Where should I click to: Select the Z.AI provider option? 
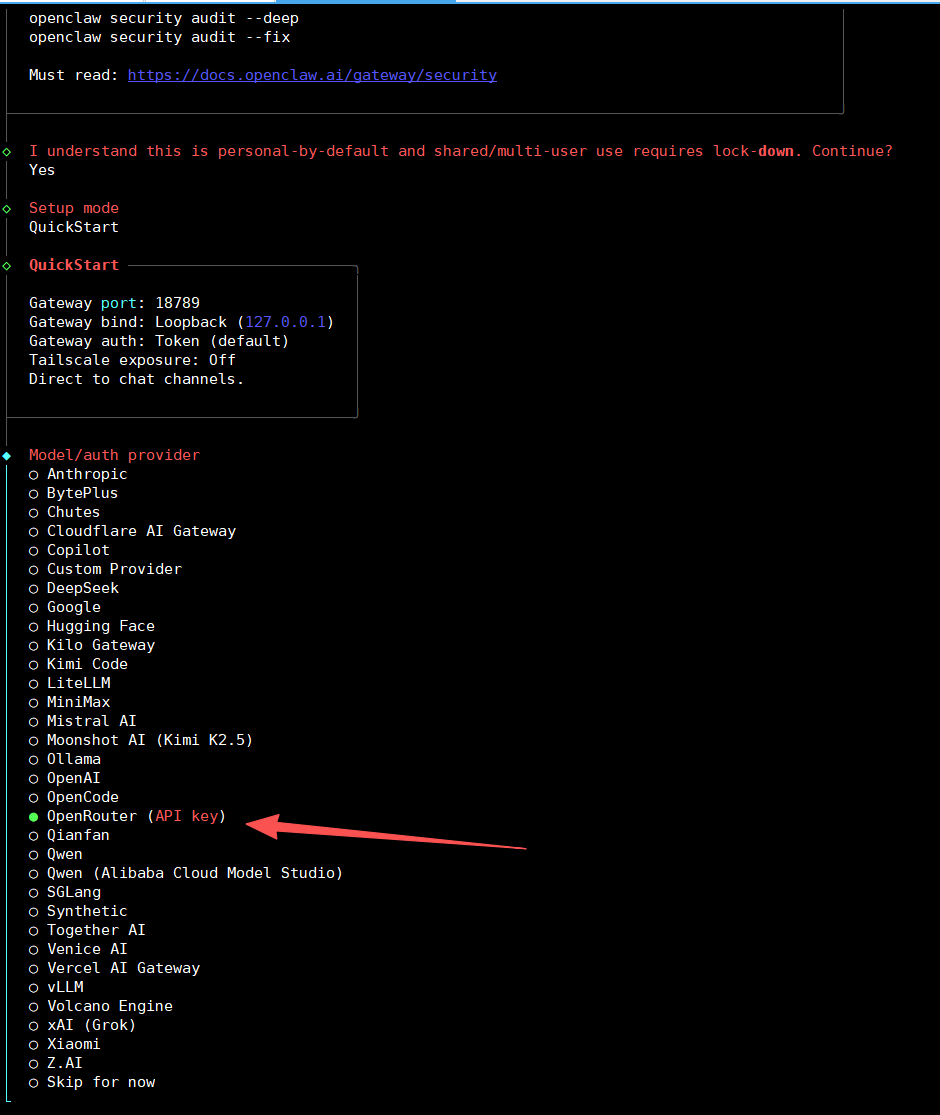55,1063
